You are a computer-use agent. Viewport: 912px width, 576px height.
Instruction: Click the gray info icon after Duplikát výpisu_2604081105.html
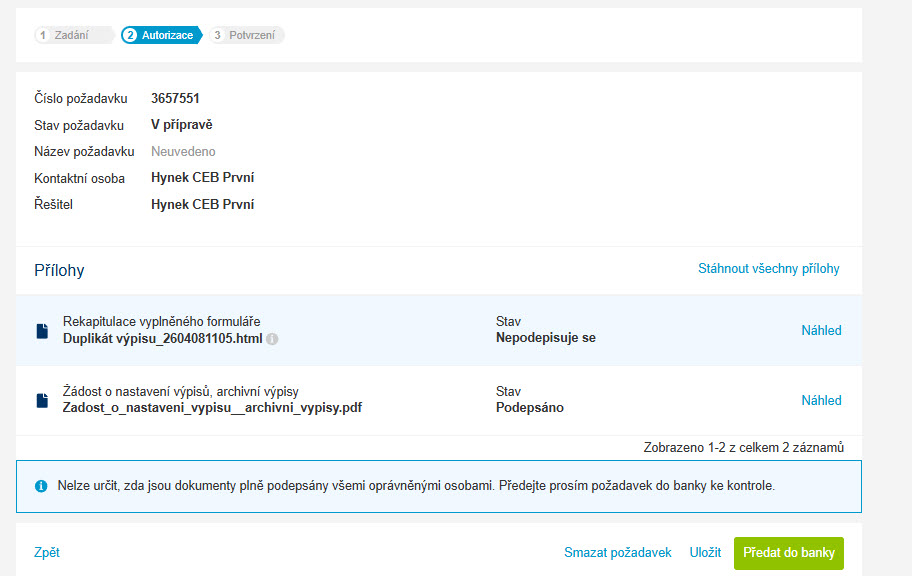(x=272, y=339)
